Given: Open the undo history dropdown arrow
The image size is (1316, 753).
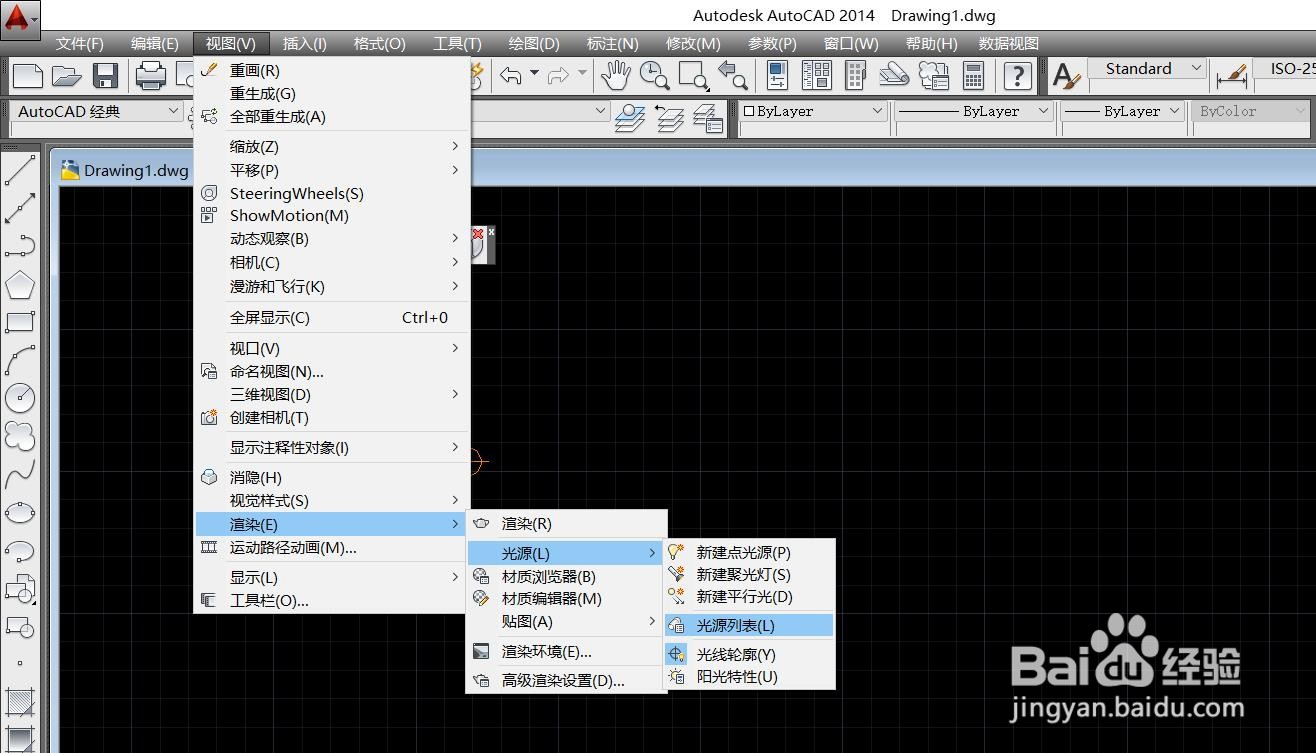Looking at the screenshot, I should [x=534, y=75].
